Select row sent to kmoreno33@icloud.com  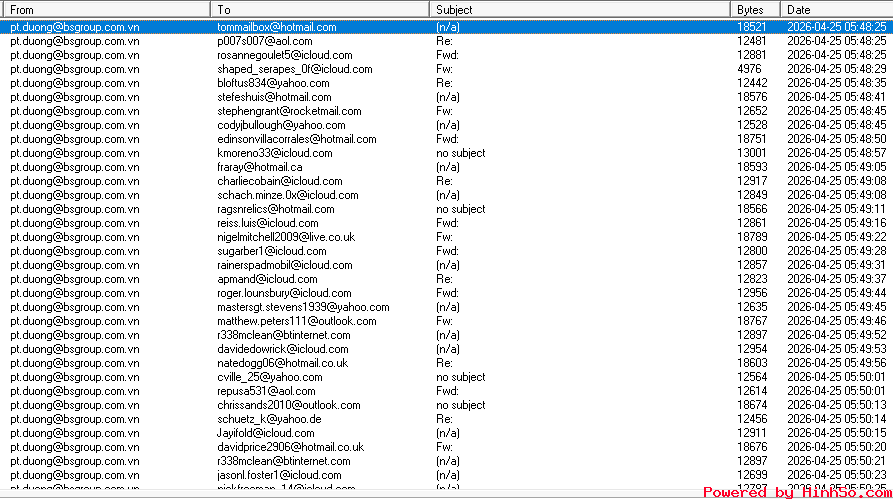click(446, 153)
